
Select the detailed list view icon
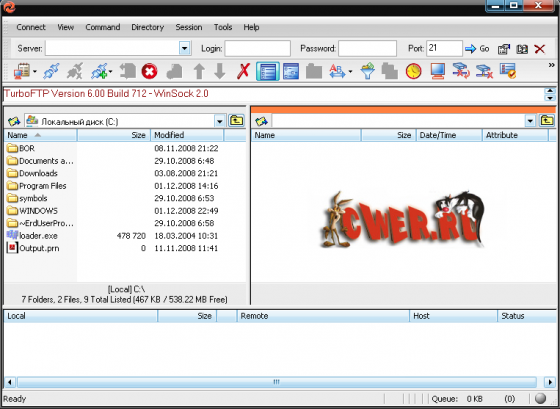point(268,71)
